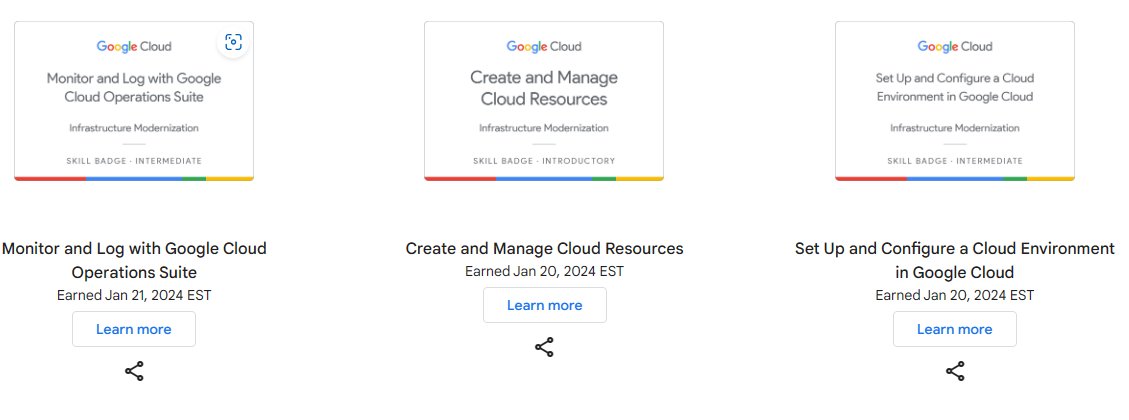Learn more about Monitor and Log badge
Screen dimensions: 1129x420
pos(134,329)
